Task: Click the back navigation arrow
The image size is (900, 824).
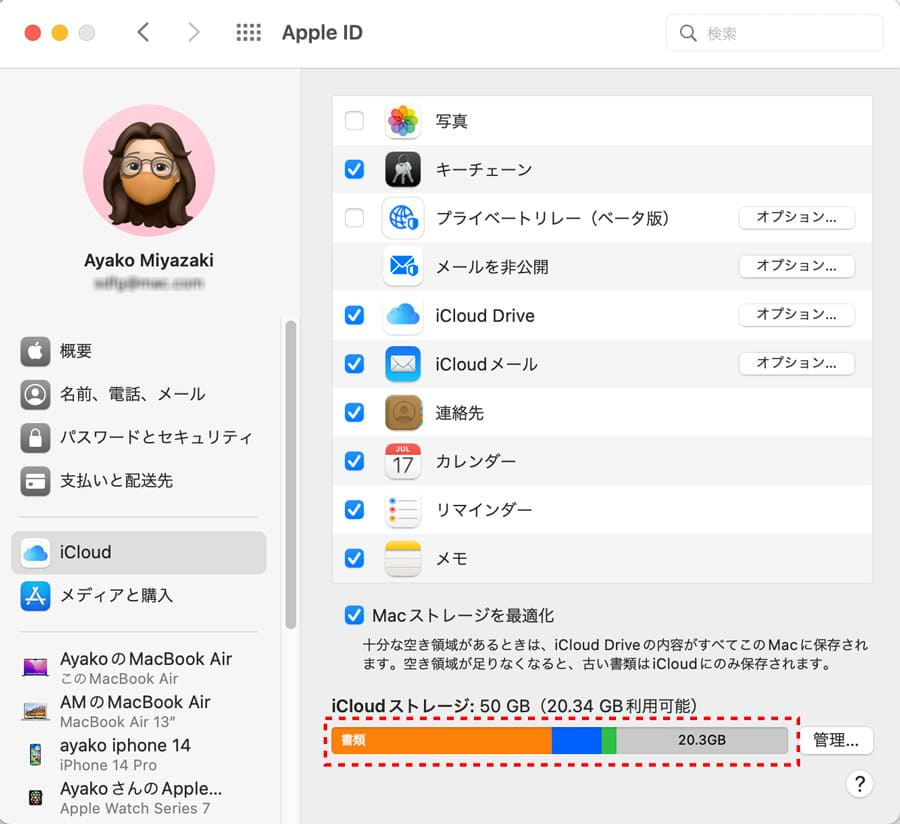Action: (x=143, y=32)
